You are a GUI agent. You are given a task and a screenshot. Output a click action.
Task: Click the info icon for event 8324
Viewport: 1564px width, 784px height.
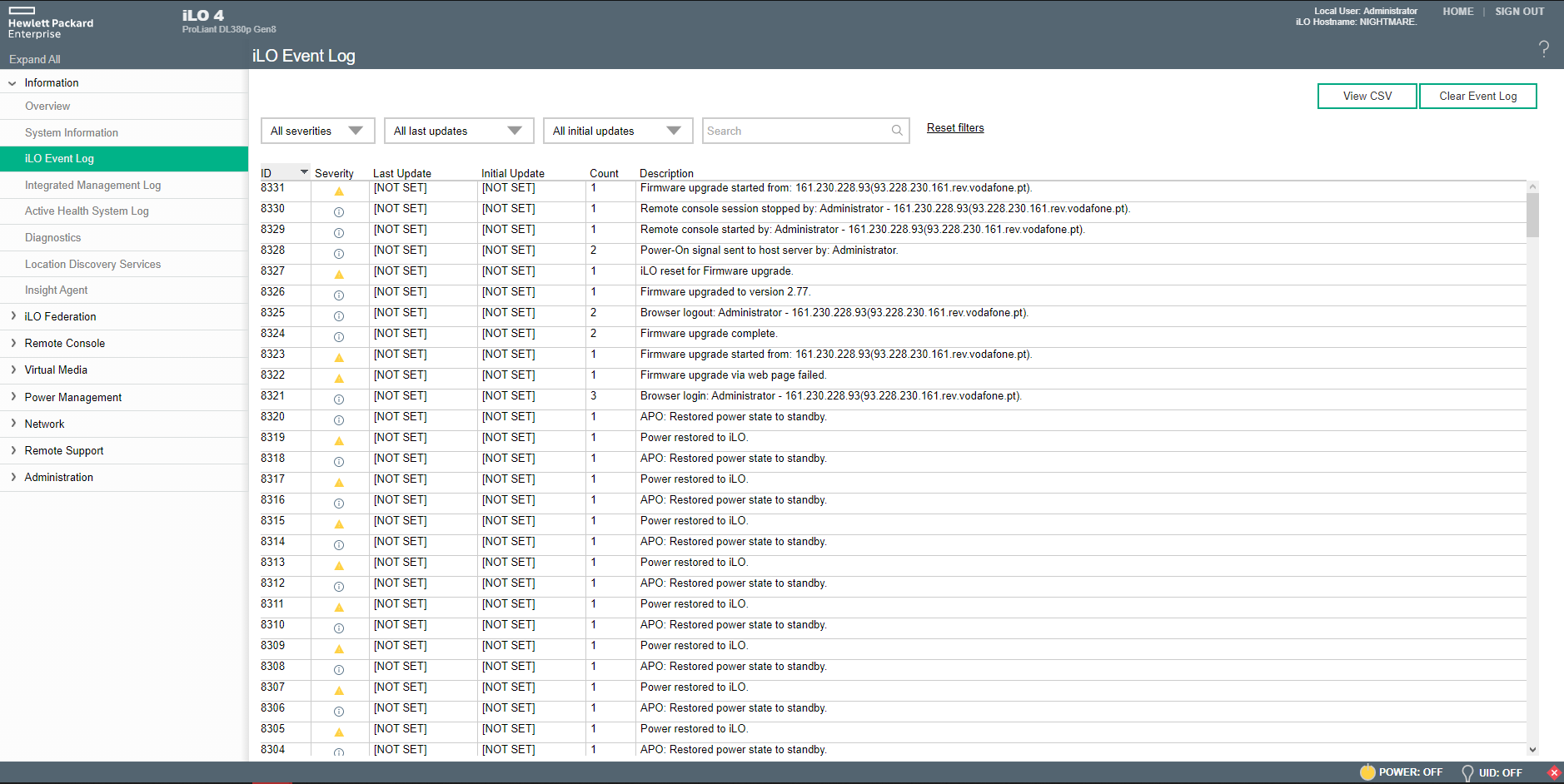339,337
